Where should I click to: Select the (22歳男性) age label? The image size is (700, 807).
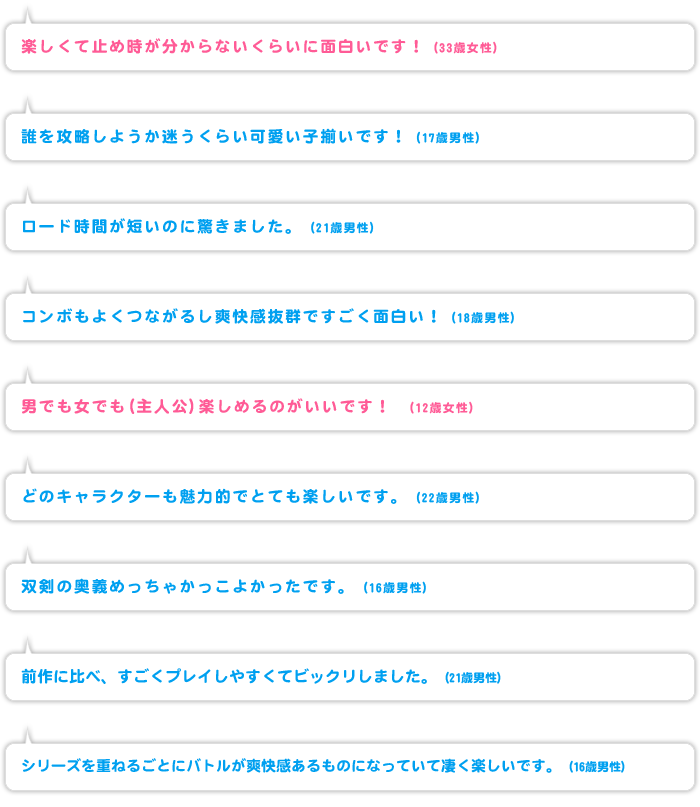[x=448, y=498]
